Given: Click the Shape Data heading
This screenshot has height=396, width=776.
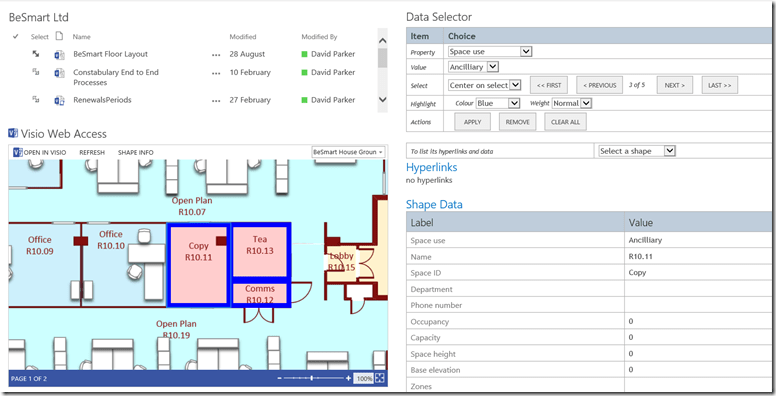Looking at the screenshot, I should (434, 204).
